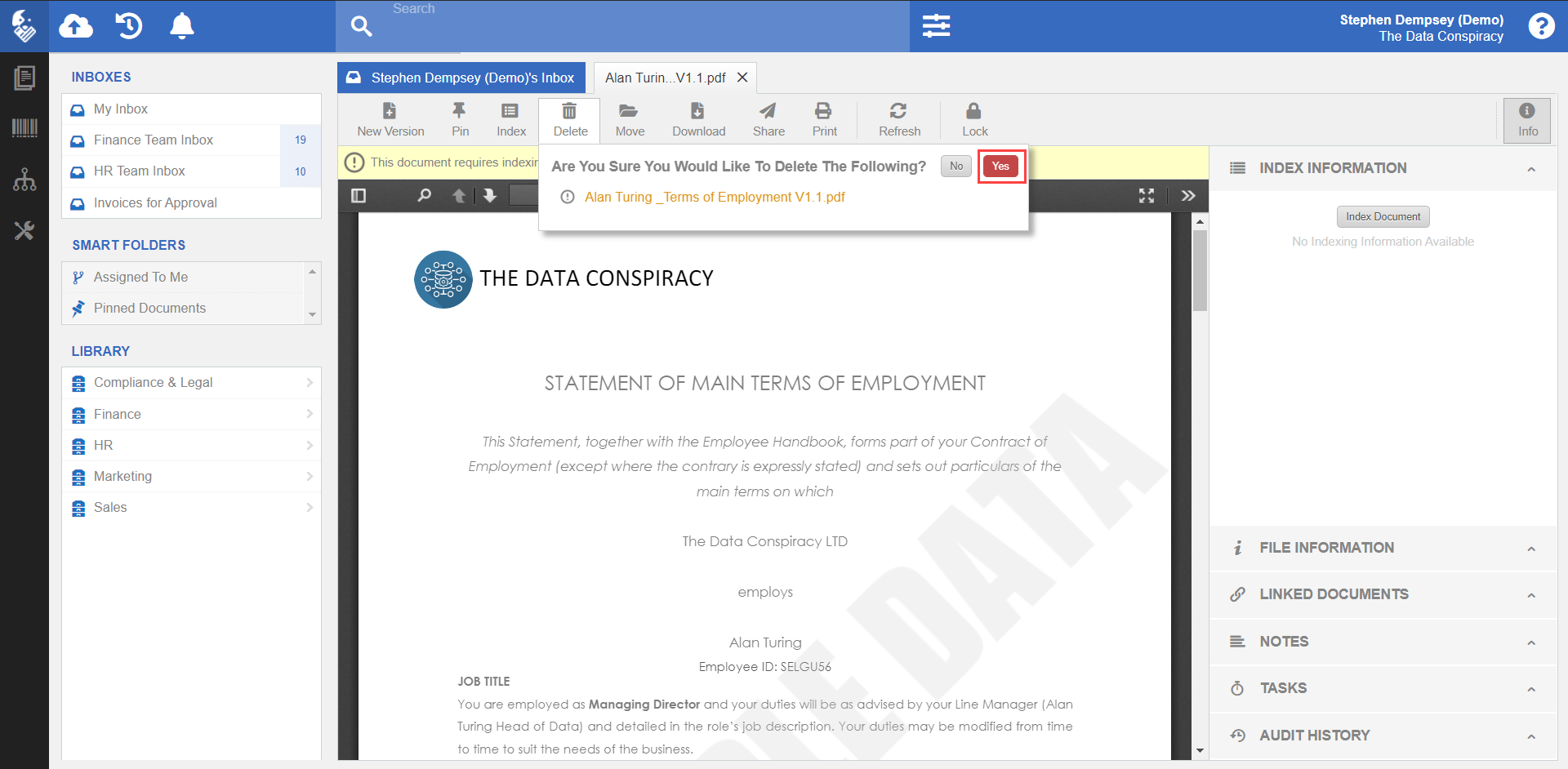The image size is (1568, 769).
Task: Click the PDF viewer find icon
Action: pos(424,196)
